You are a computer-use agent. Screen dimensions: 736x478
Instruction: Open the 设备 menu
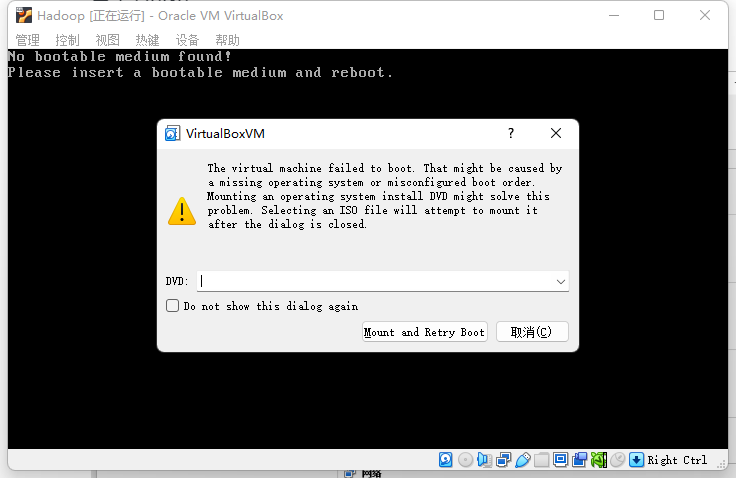(188, 40)
